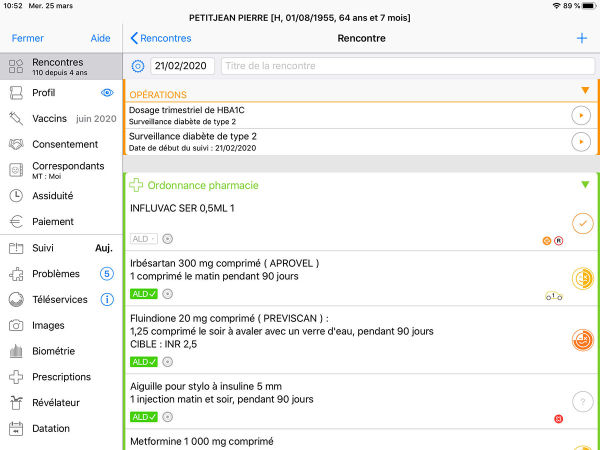The image size is (600, 450).
Task: Open the settings gear beside the date
Action: pos(138,66)
